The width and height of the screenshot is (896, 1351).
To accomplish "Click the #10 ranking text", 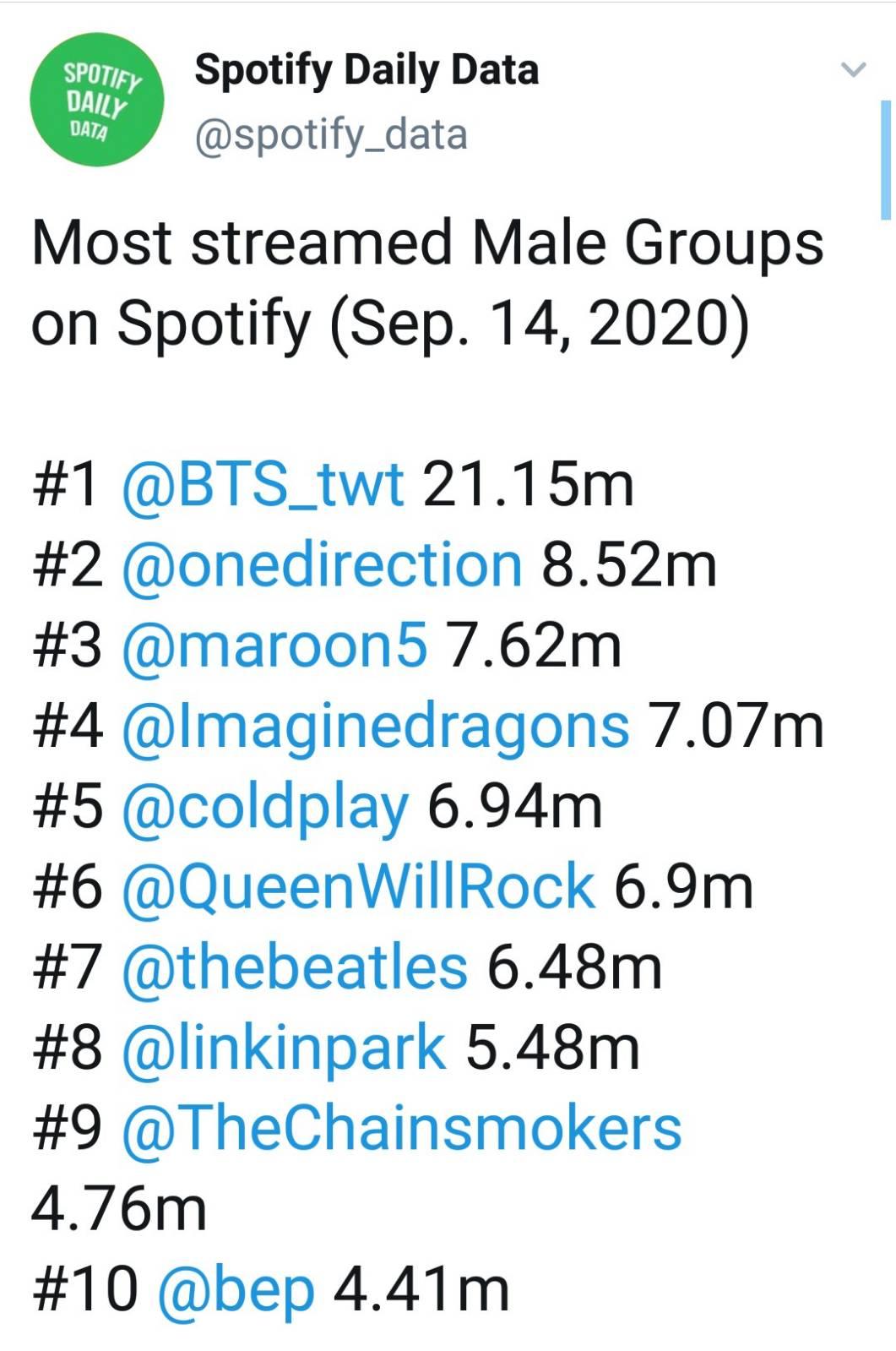I will 84,1289.
